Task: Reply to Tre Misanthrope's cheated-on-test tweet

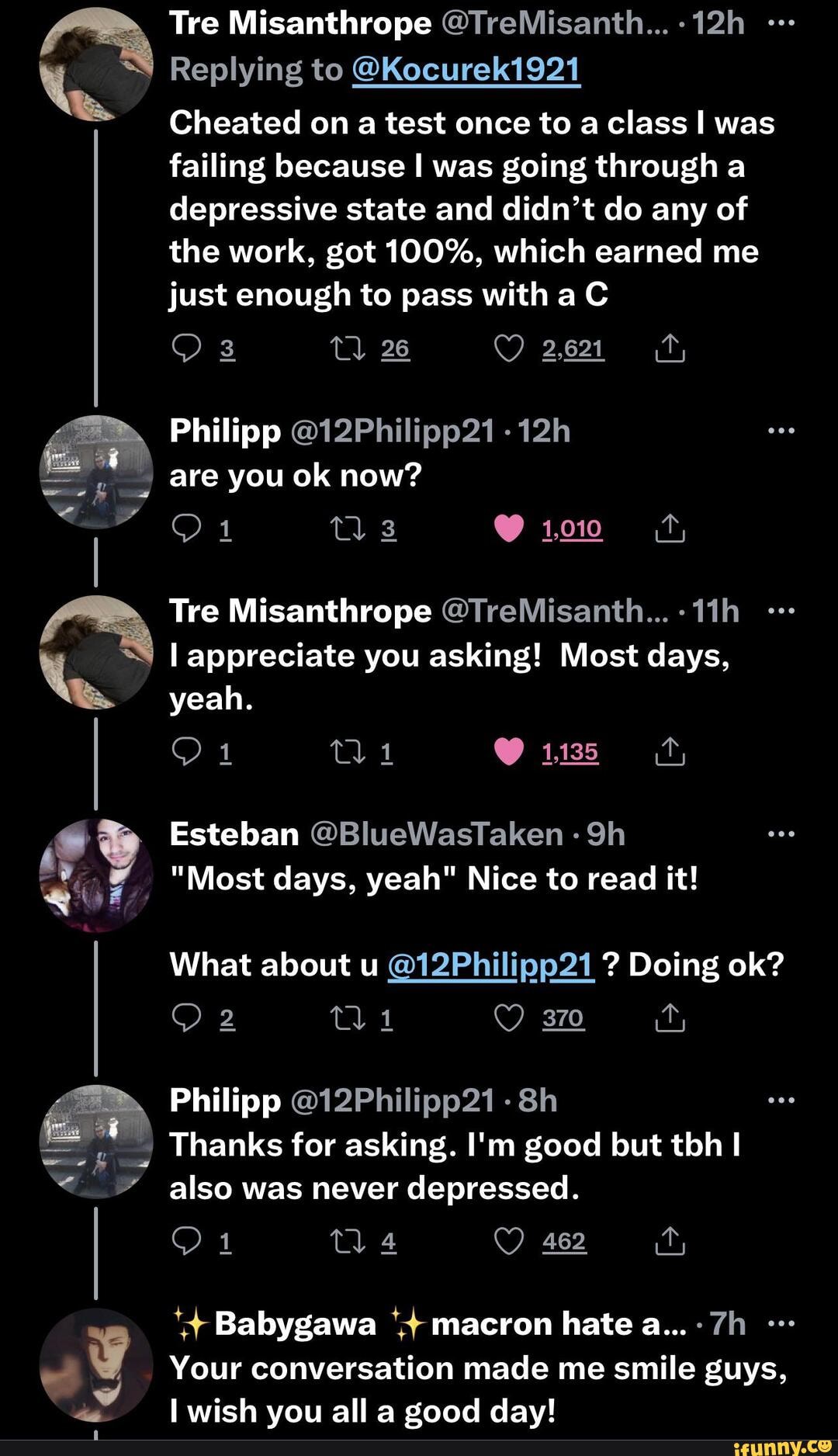Action: (186, 350)
